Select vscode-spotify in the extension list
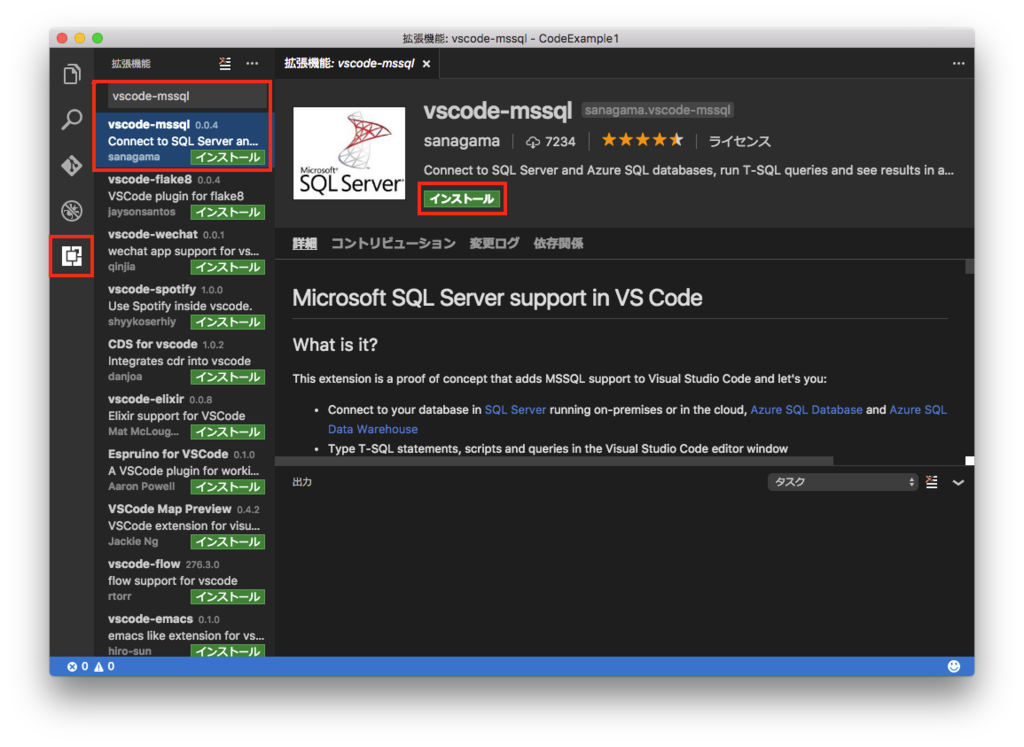 coord(185,305)
